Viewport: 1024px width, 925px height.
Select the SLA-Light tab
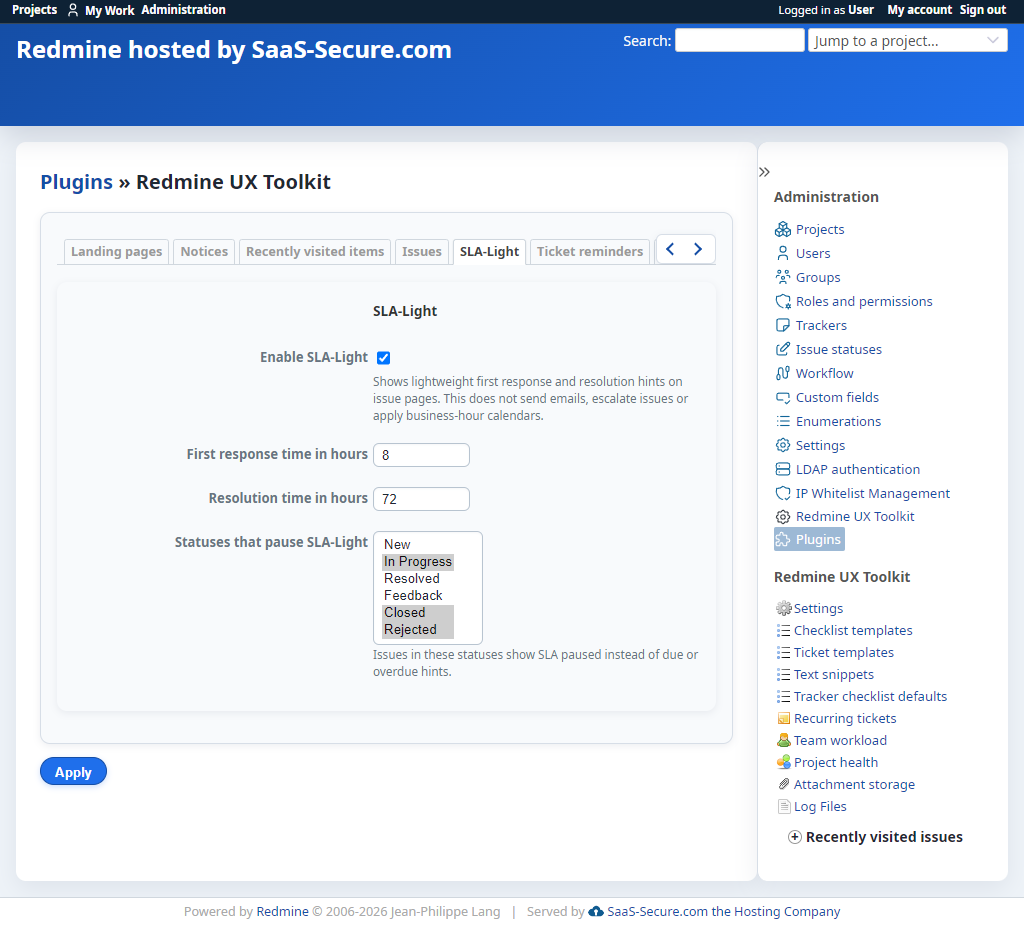click(x=489, y=252)
